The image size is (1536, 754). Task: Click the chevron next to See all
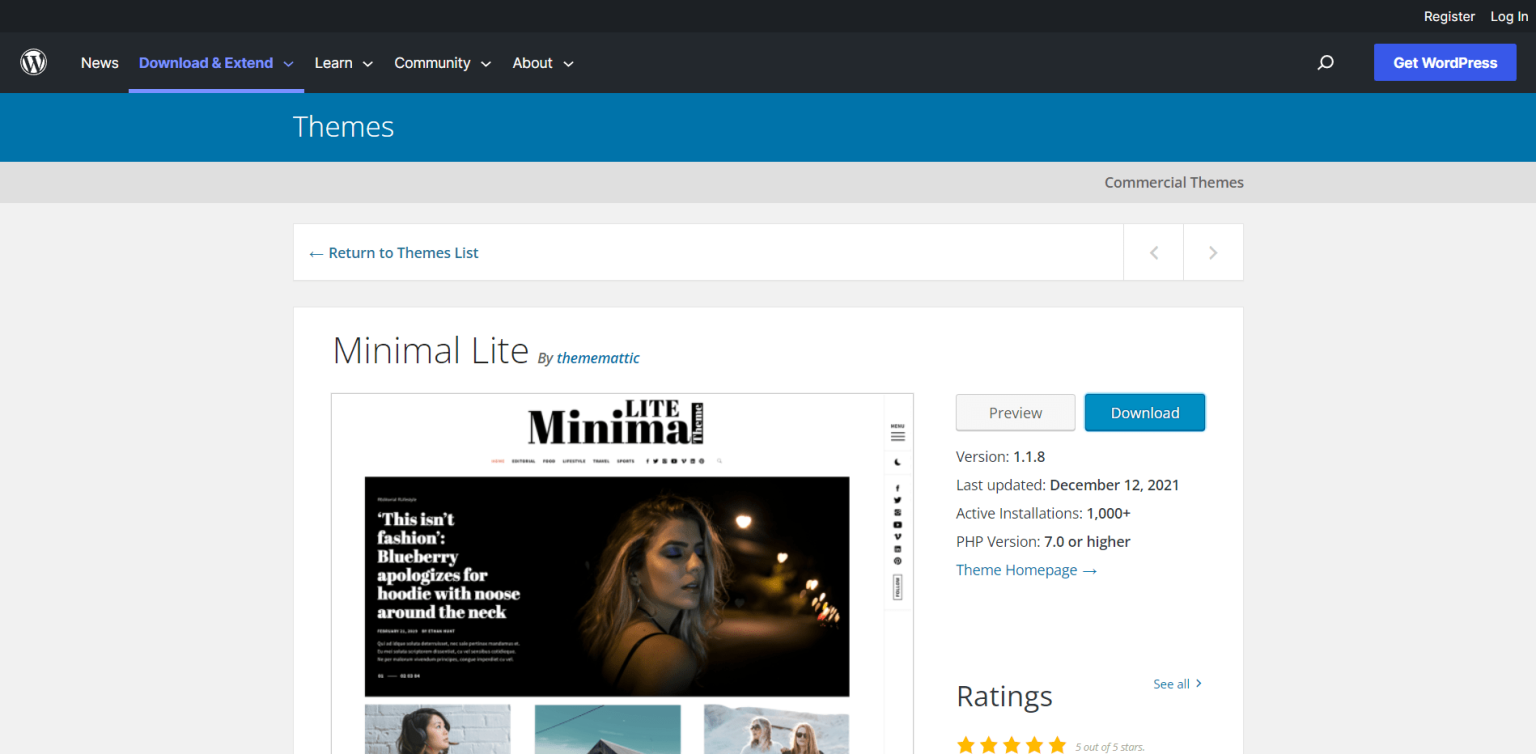(x=1198, y=683)
